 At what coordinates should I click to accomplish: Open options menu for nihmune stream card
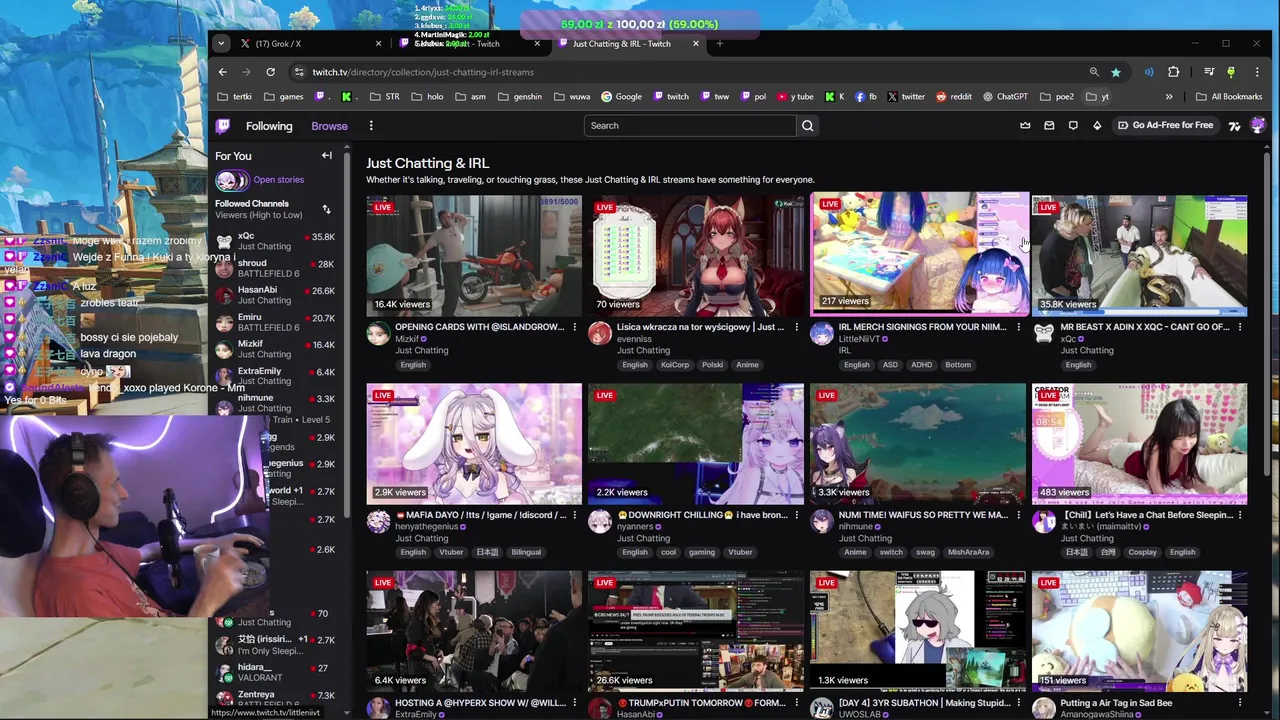coord(1018,515)
